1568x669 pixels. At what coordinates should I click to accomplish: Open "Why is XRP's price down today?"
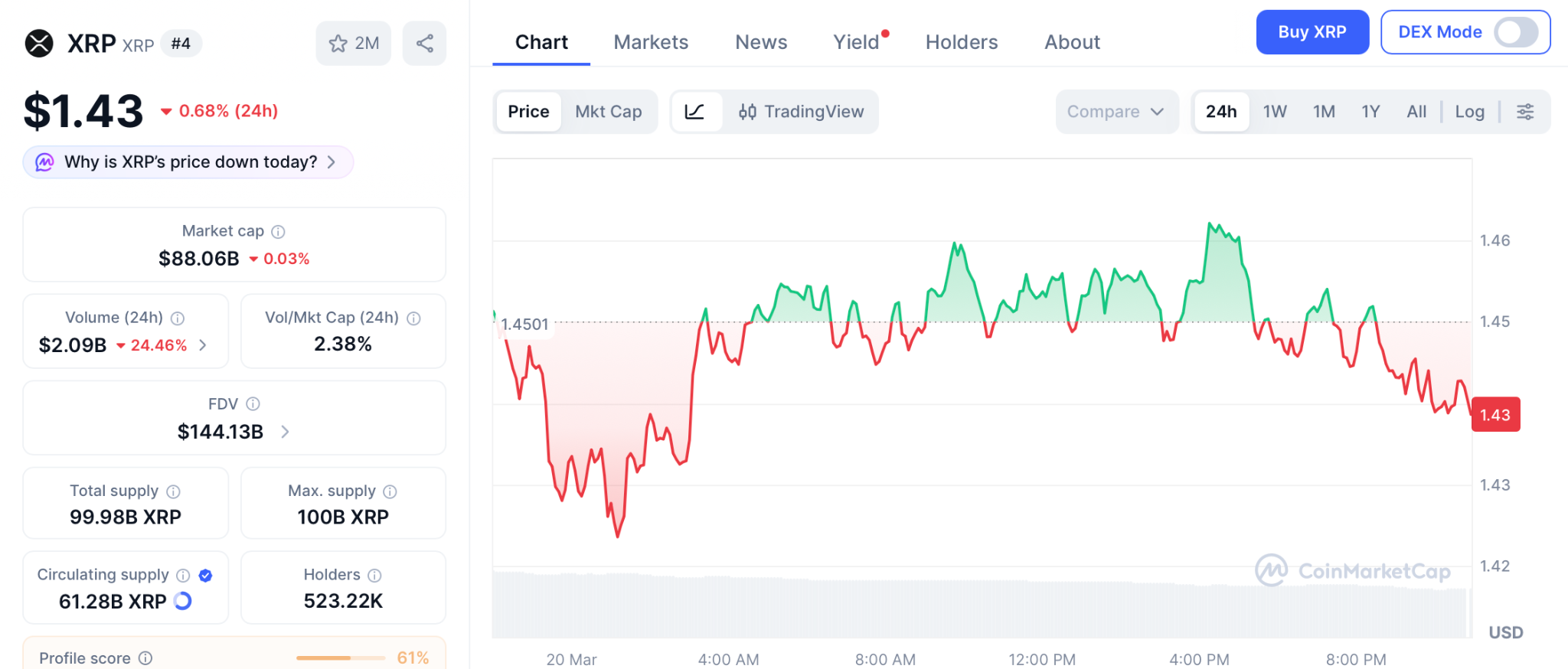click(x=189, y=162)
